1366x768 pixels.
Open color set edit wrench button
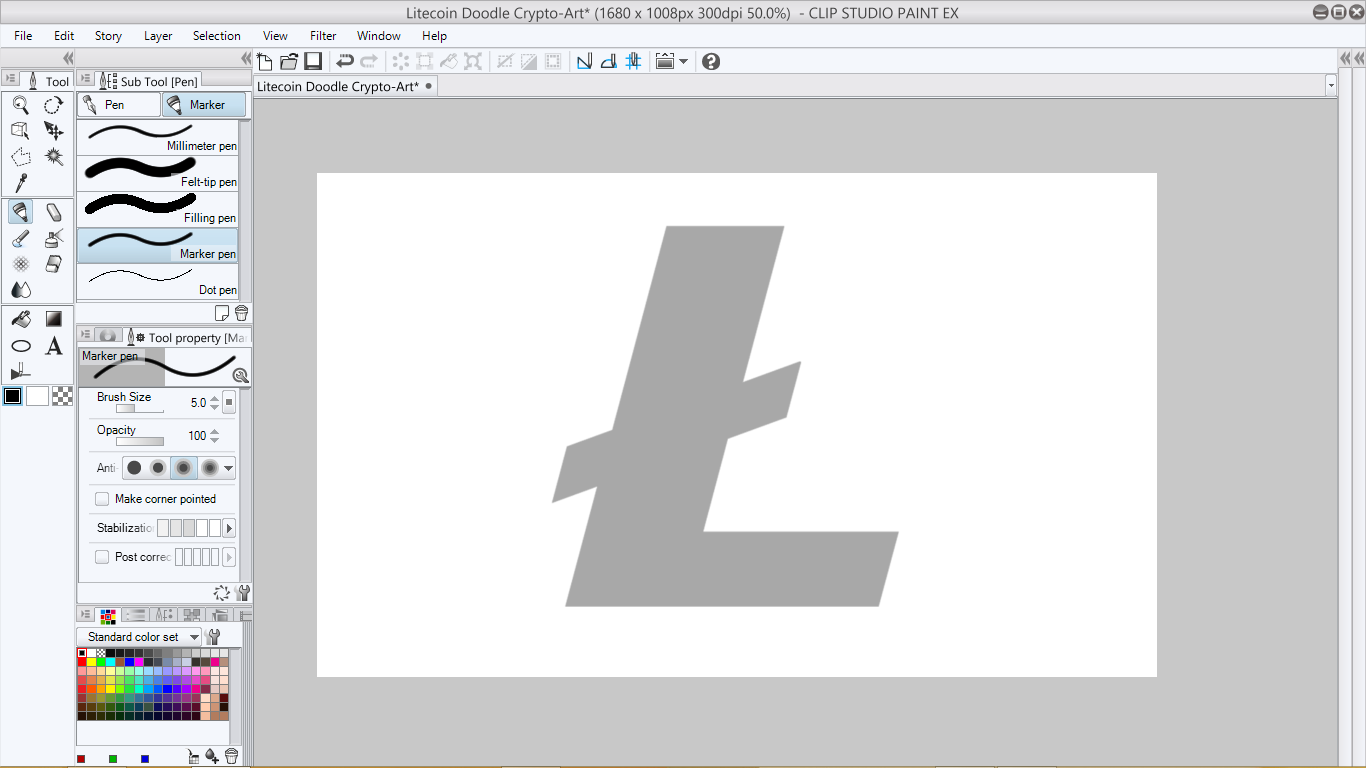click(x=212, y=637)
